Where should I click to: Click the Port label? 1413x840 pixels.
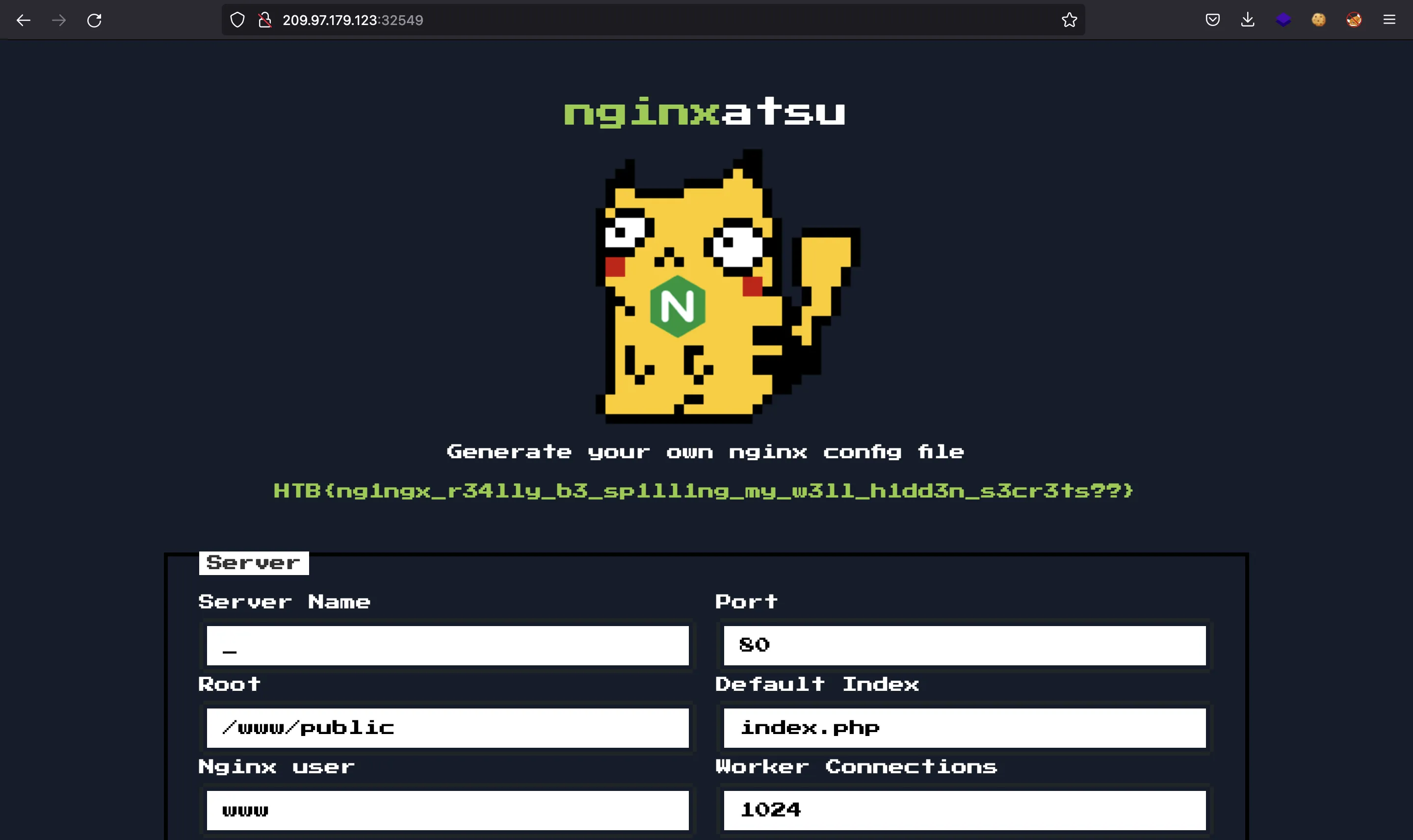(x=746, y=602)
